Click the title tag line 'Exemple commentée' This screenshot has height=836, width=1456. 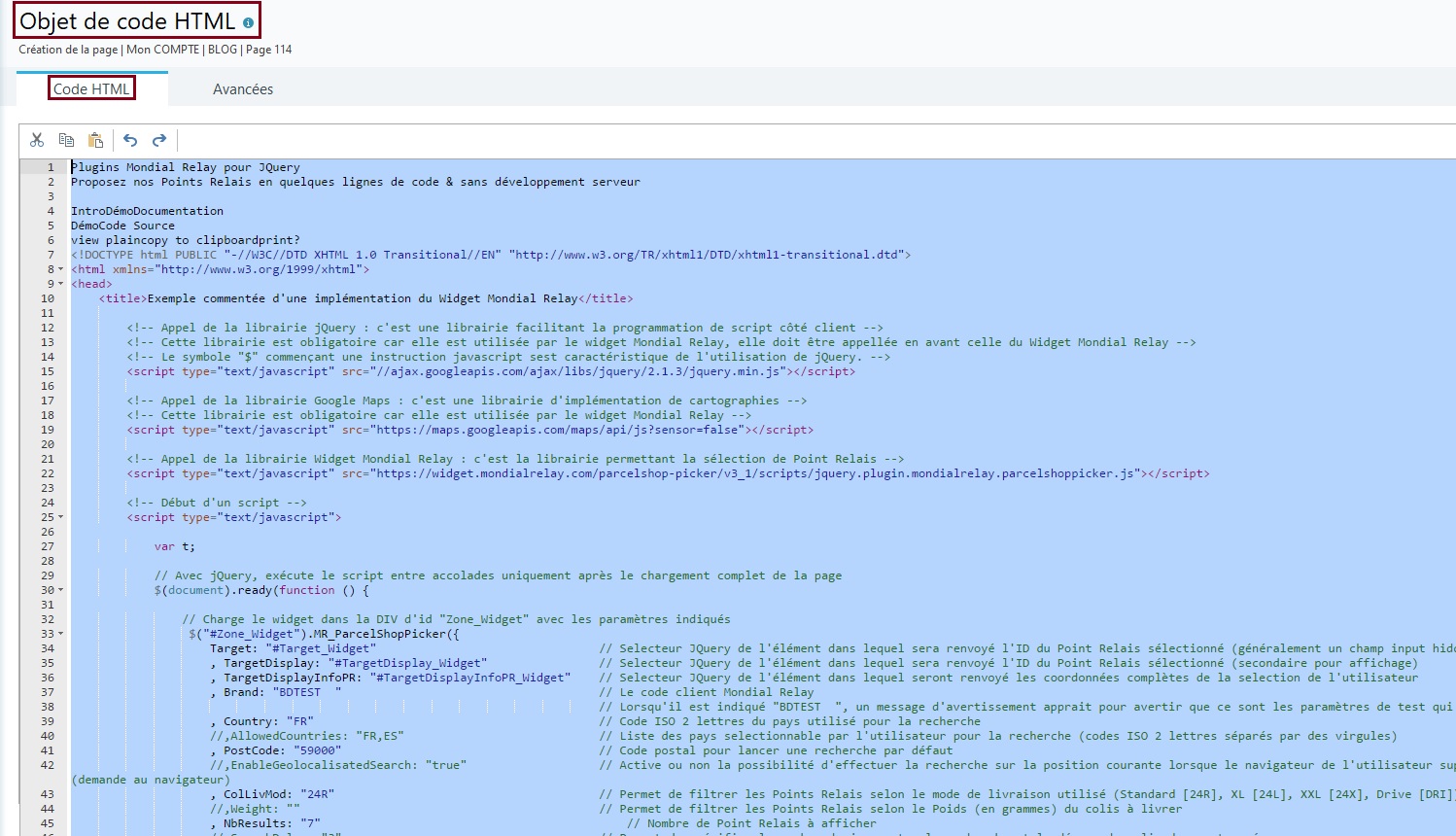tap(365, 298)
